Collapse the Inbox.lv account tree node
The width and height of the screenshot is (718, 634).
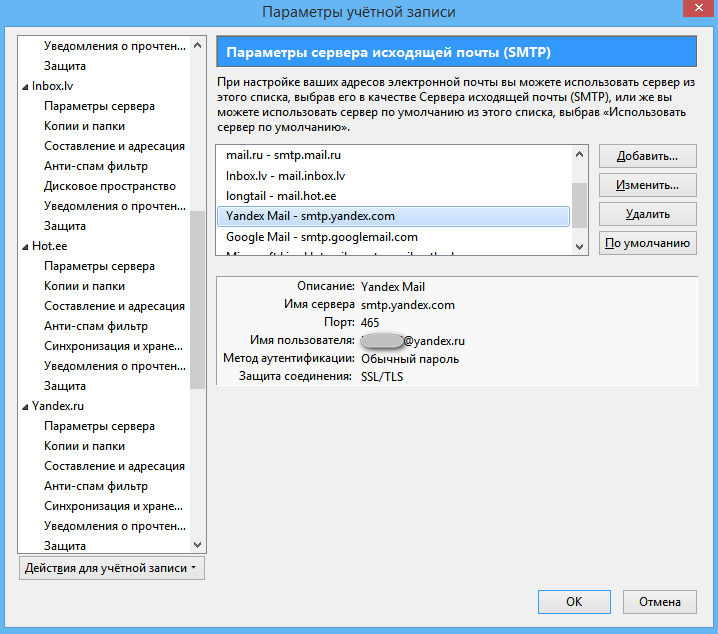coord(26,87)
